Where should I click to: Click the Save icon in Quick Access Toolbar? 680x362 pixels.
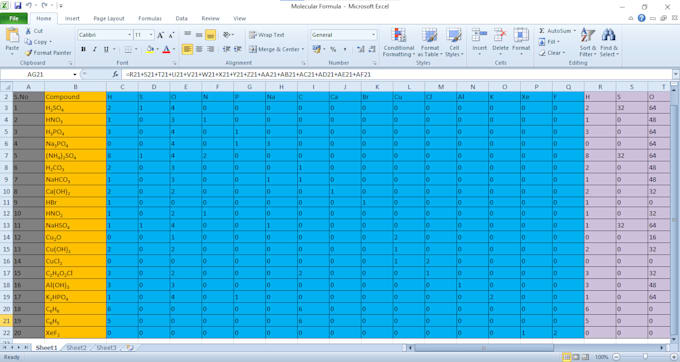click(x=18, y=6)
